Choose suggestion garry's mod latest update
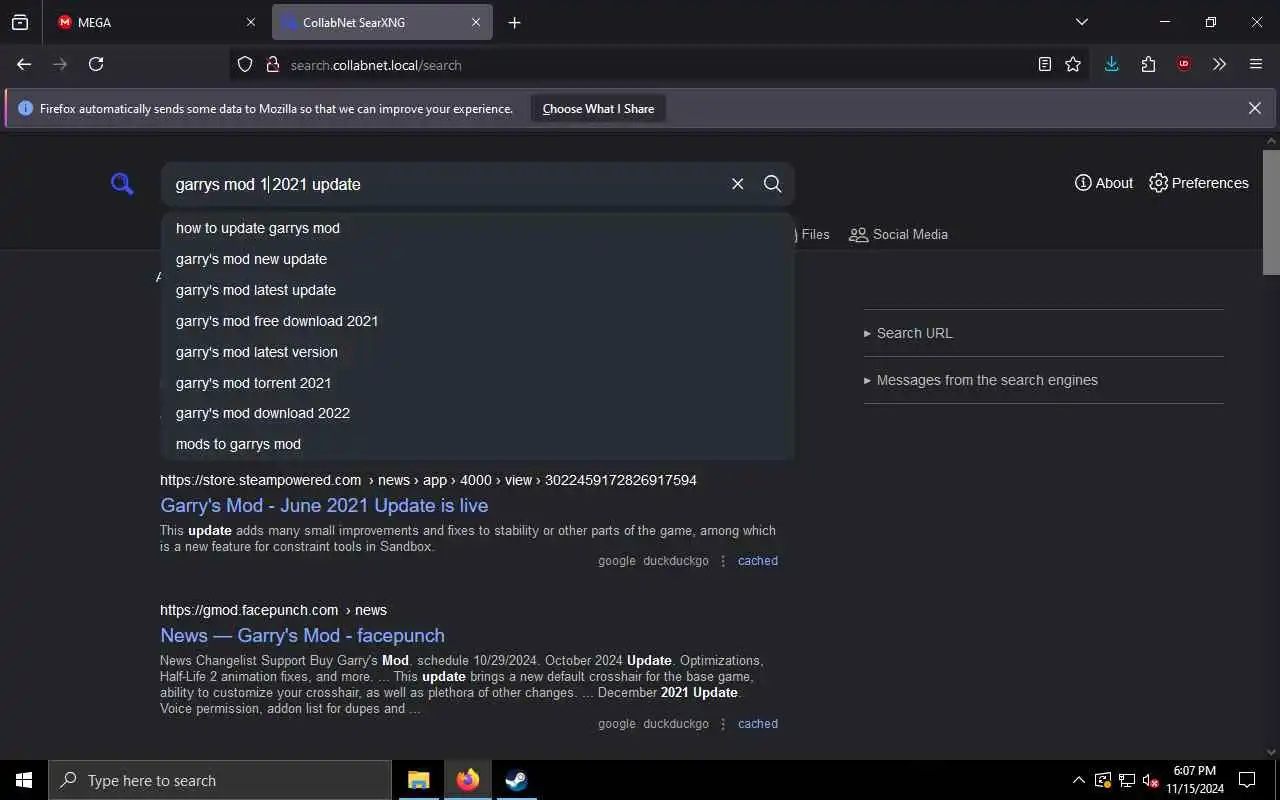The image size is (1280, 800). coord(477,290)
